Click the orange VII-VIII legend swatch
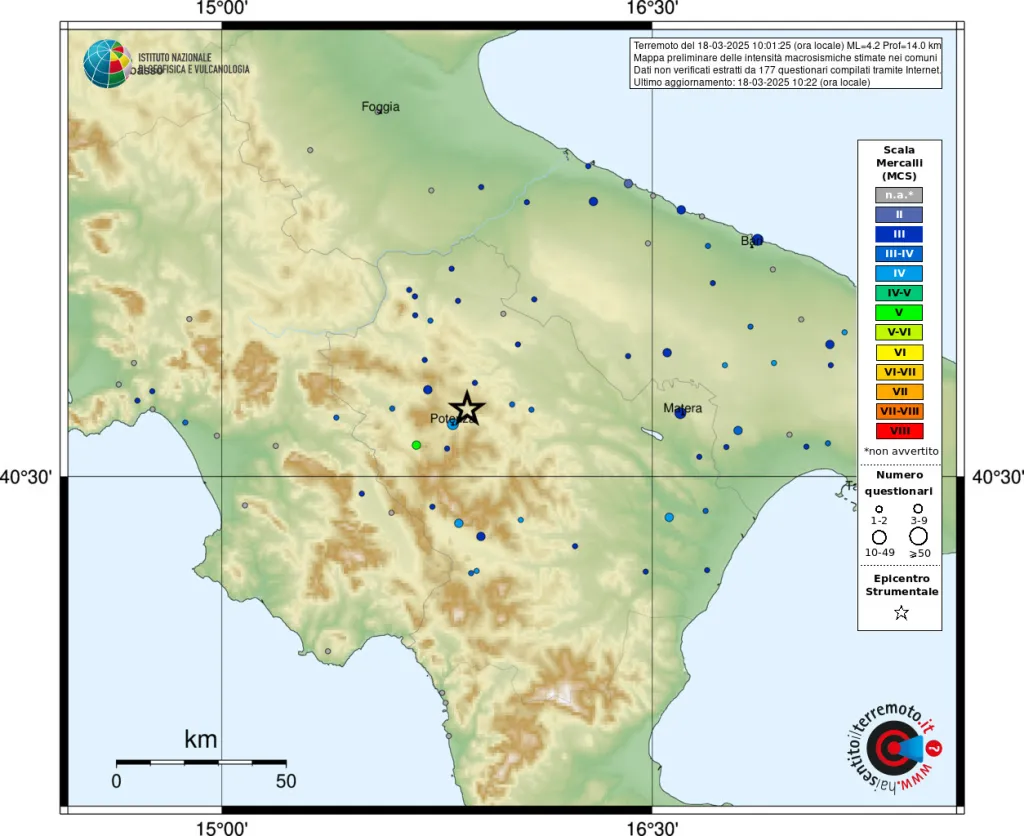 [899, 411]
